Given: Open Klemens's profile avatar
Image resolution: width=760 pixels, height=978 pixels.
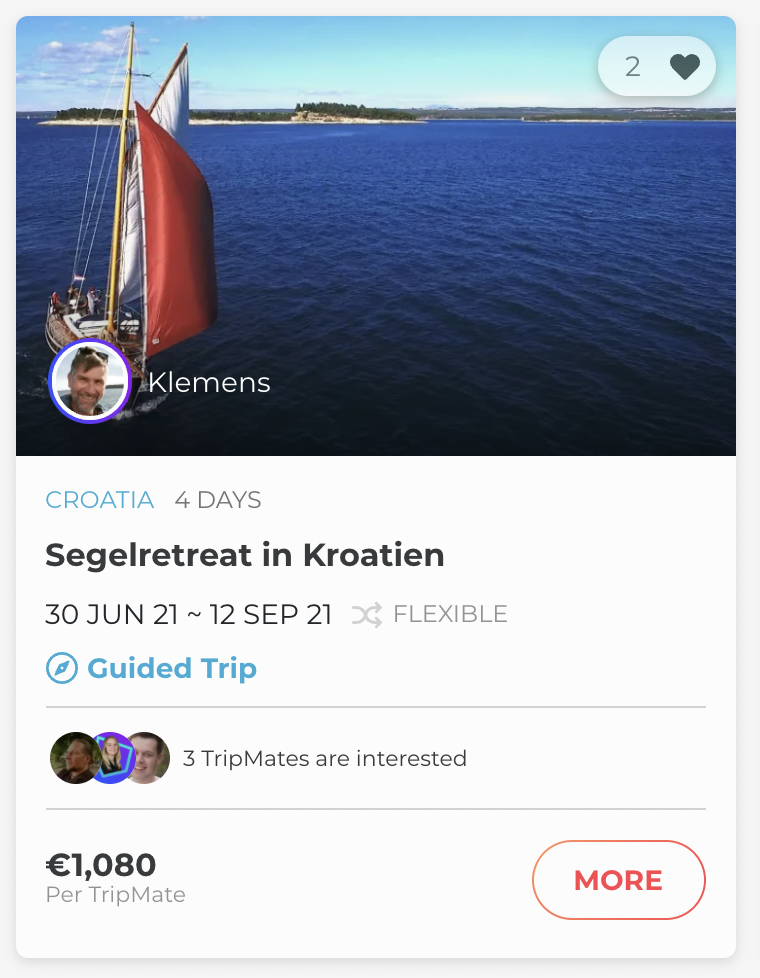Looking at the screenshot, I should coord(89,381).
